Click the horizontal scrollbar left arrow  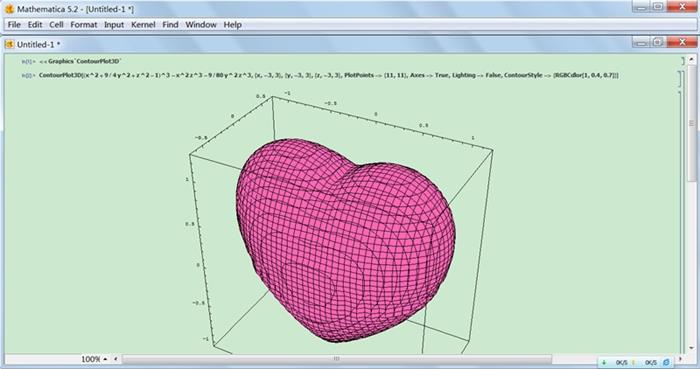116,359
